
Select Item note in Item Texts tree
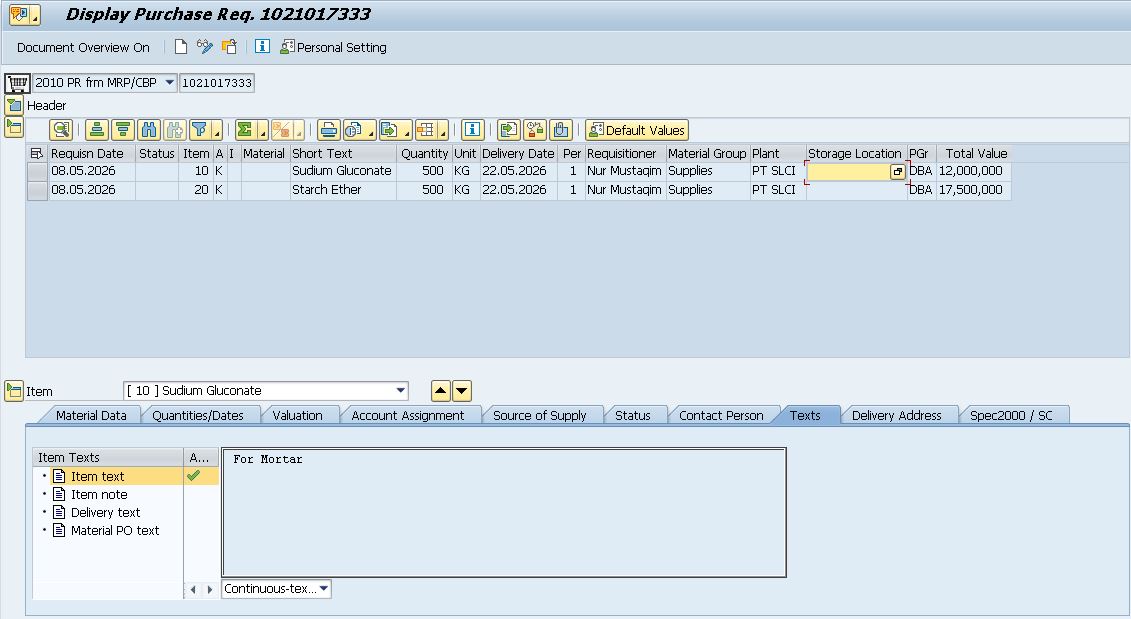click(x=99, y=494)
